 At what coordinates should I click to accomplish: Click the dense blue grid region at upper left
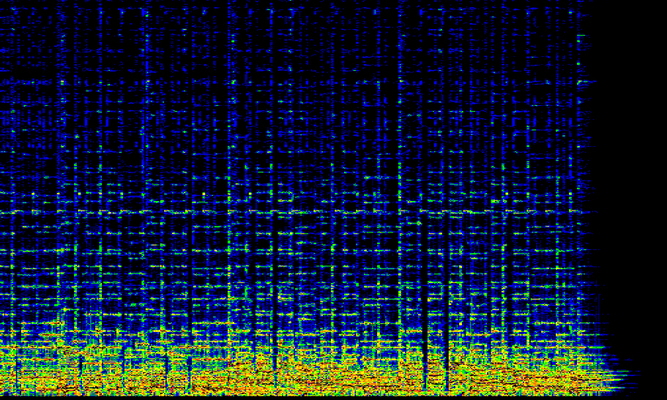point(80,80)
